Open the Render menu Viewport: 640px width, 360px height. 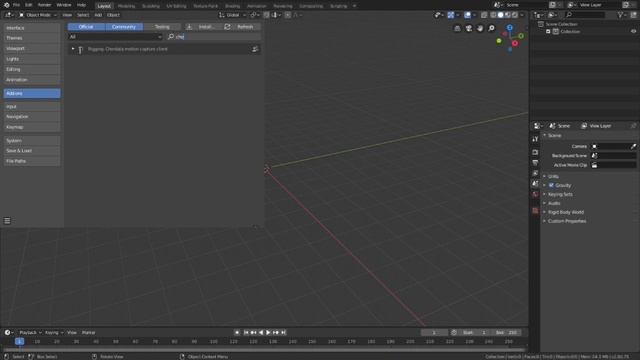(44, 5)
